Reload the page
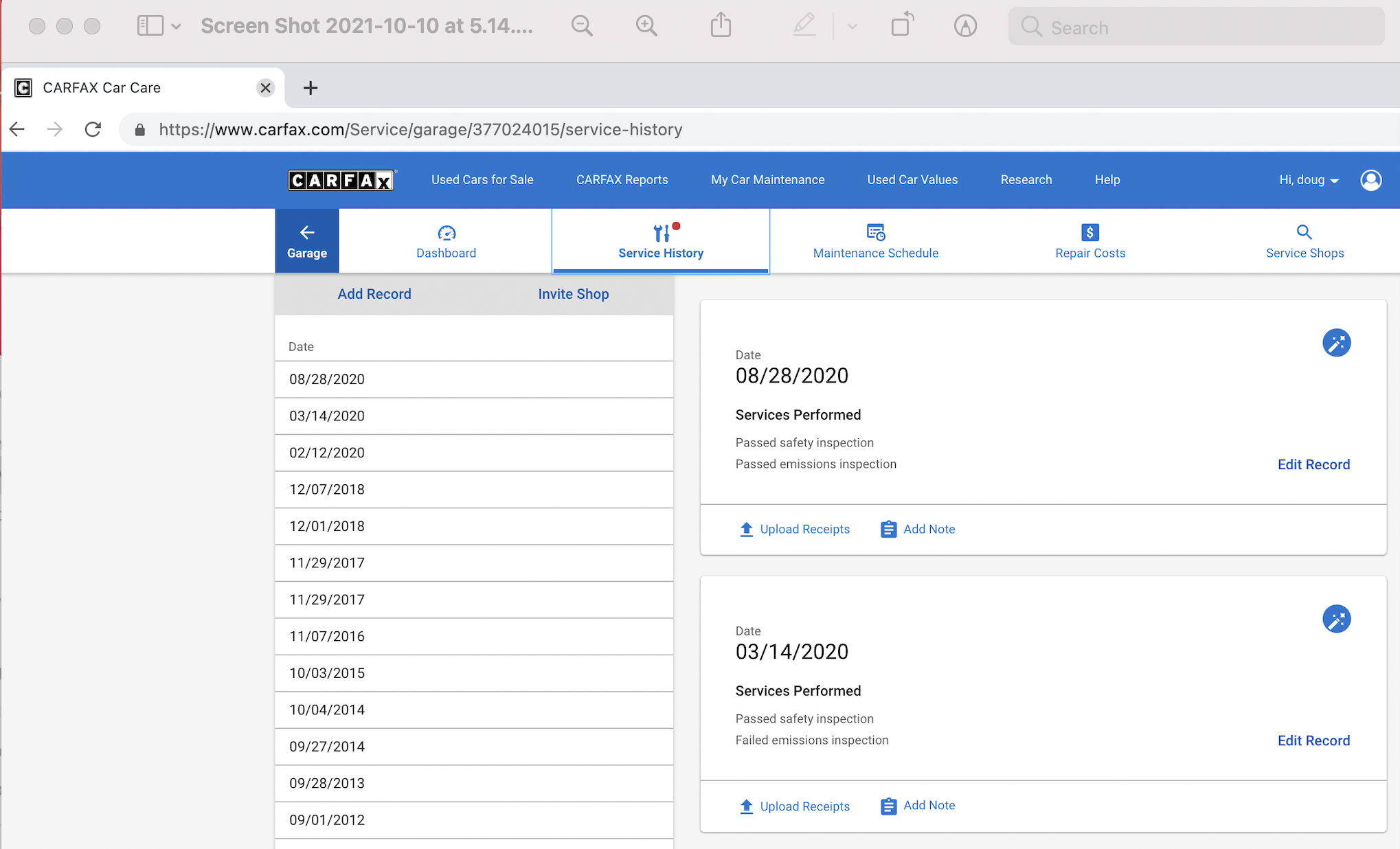Viewport: 1400px width, 849px height. pos(93,129)
